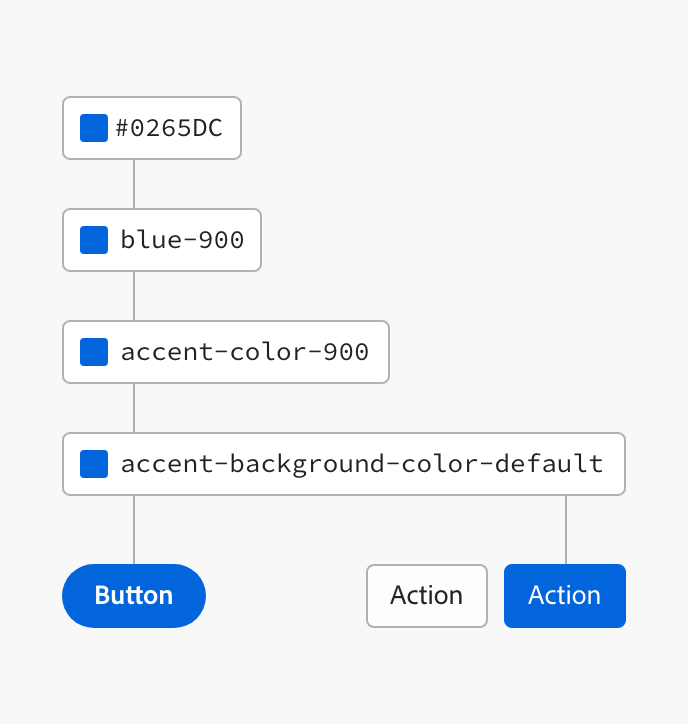Select the blue filled Action button
The height and width of the screenshot is (724, 688).
[565, 596]
